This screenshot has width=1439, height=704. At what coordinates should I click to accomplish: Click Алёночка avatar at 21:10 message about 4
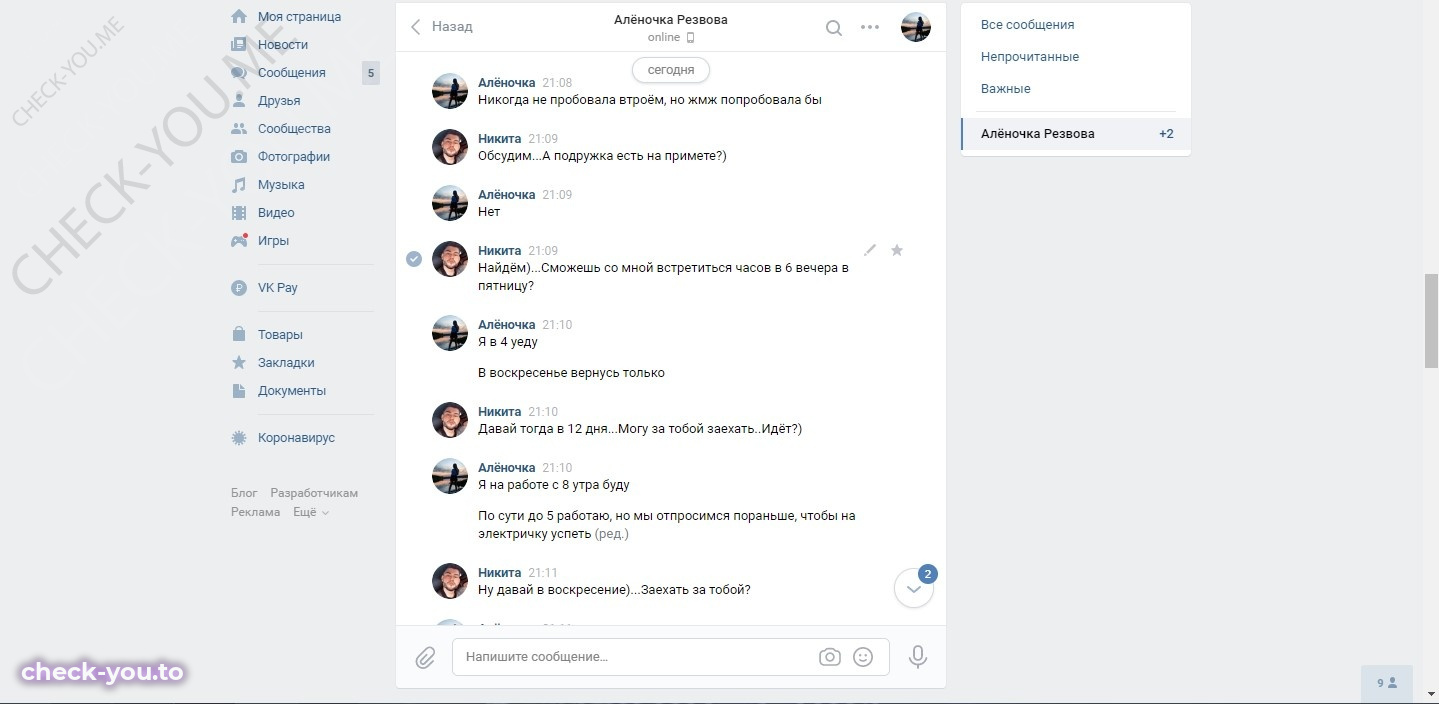450,333
